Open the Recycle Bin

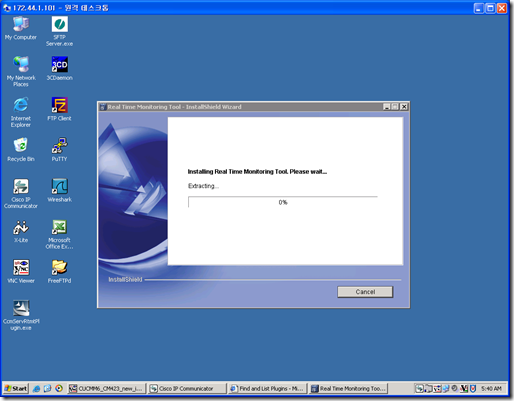pyautogui.click(x=21, y=150)
